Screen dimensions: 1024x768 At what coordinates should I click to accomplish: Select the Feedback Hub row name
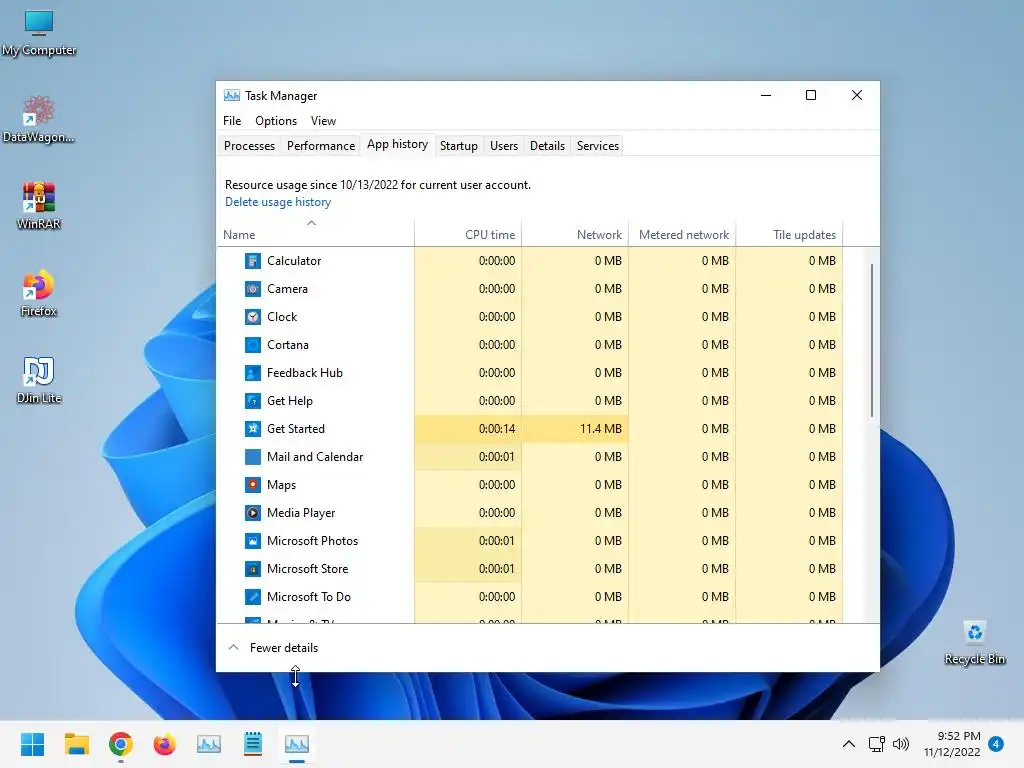click(x=304, y=373)
